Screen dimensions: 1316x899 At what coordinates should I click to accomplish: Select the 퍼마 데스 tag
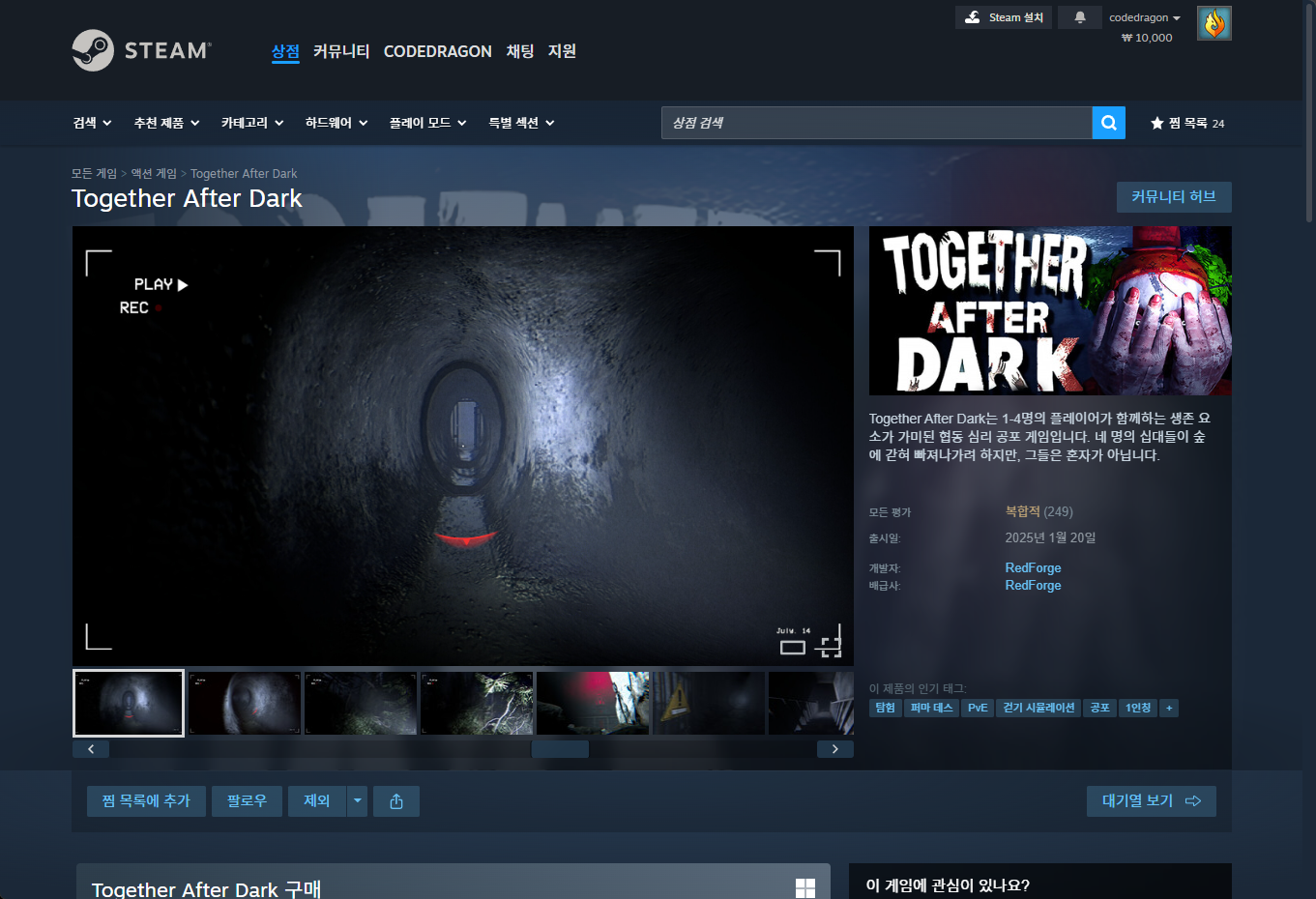click(x=931, y=709)
